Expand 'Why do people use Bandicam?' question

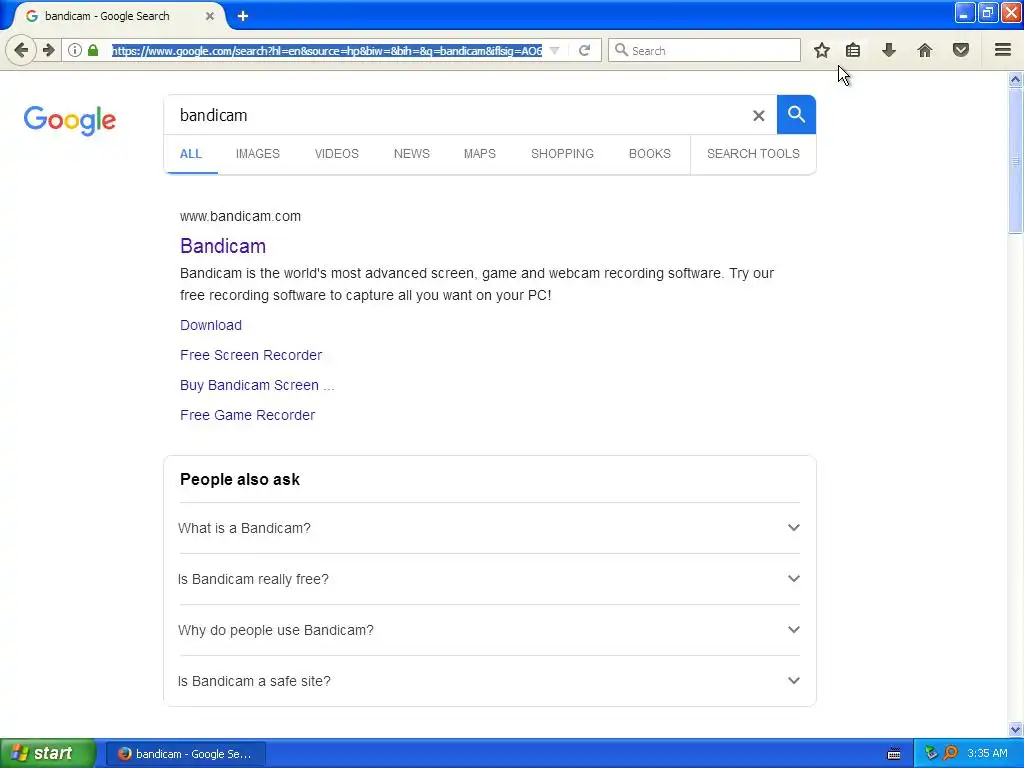point(489,630)
